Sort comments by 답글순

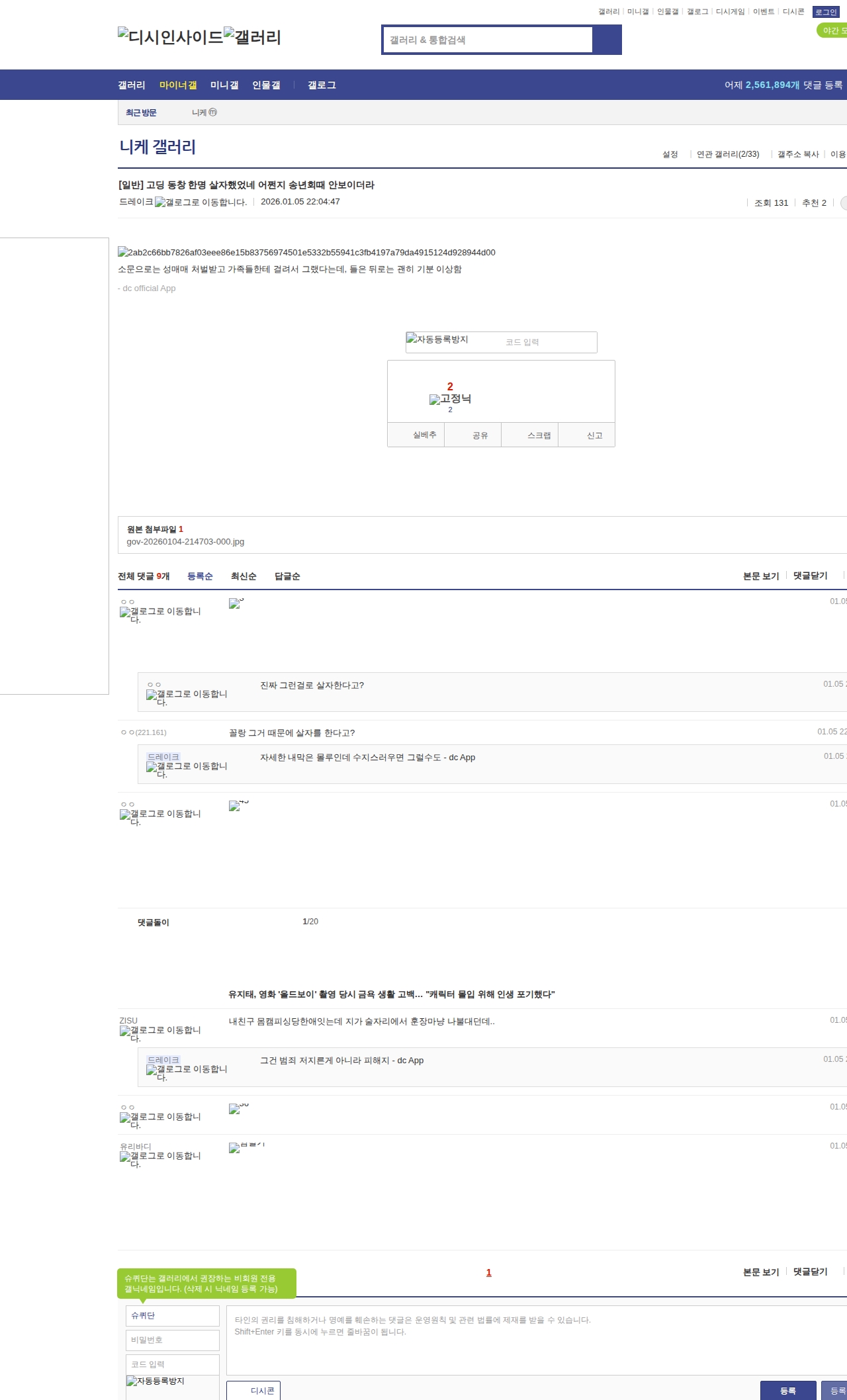(287, 576)
